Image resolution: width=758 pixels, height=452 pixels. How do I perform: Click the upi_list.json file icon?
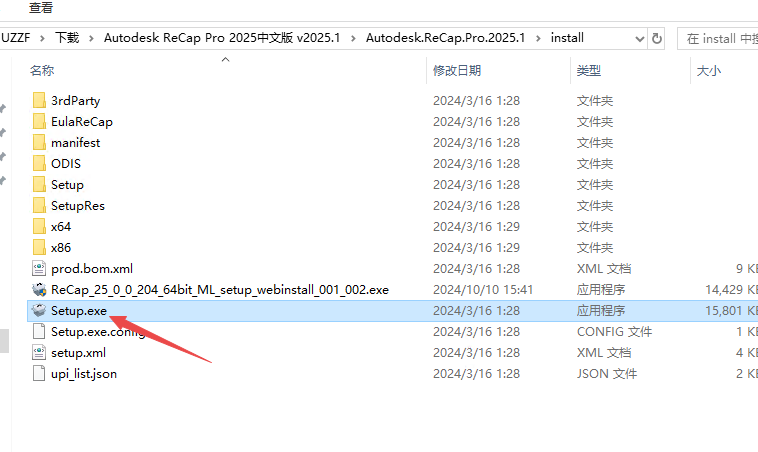tap(39, 374)
